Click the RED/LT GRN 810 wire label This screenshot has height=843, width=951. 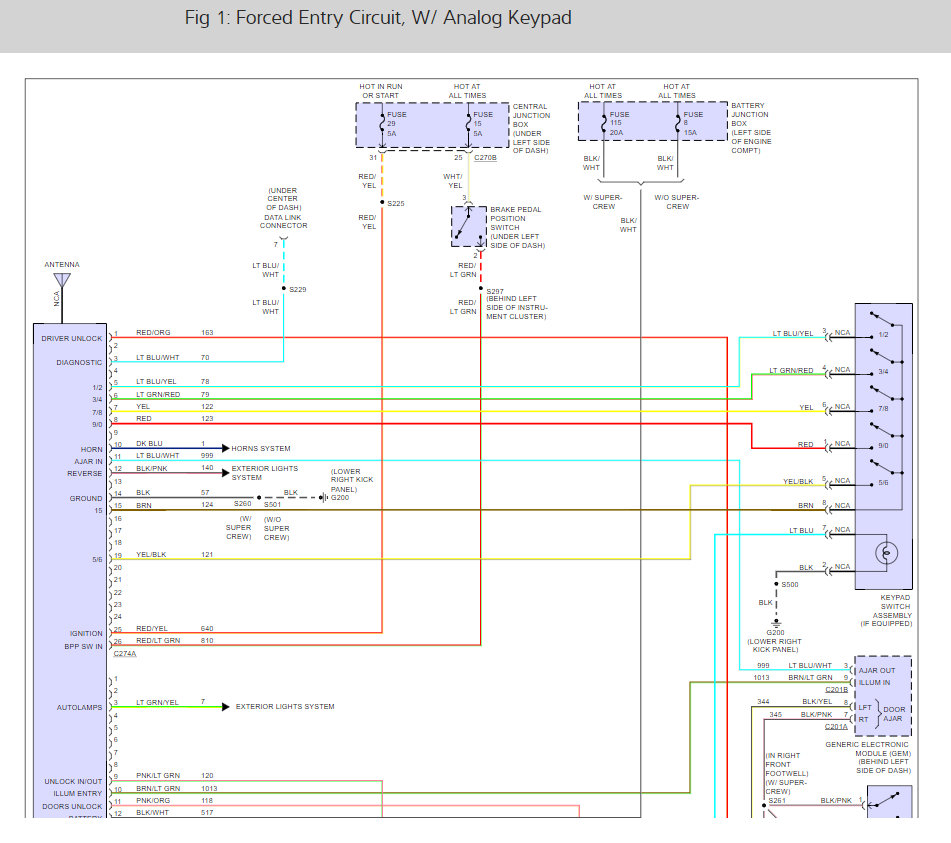pos(175,640)
